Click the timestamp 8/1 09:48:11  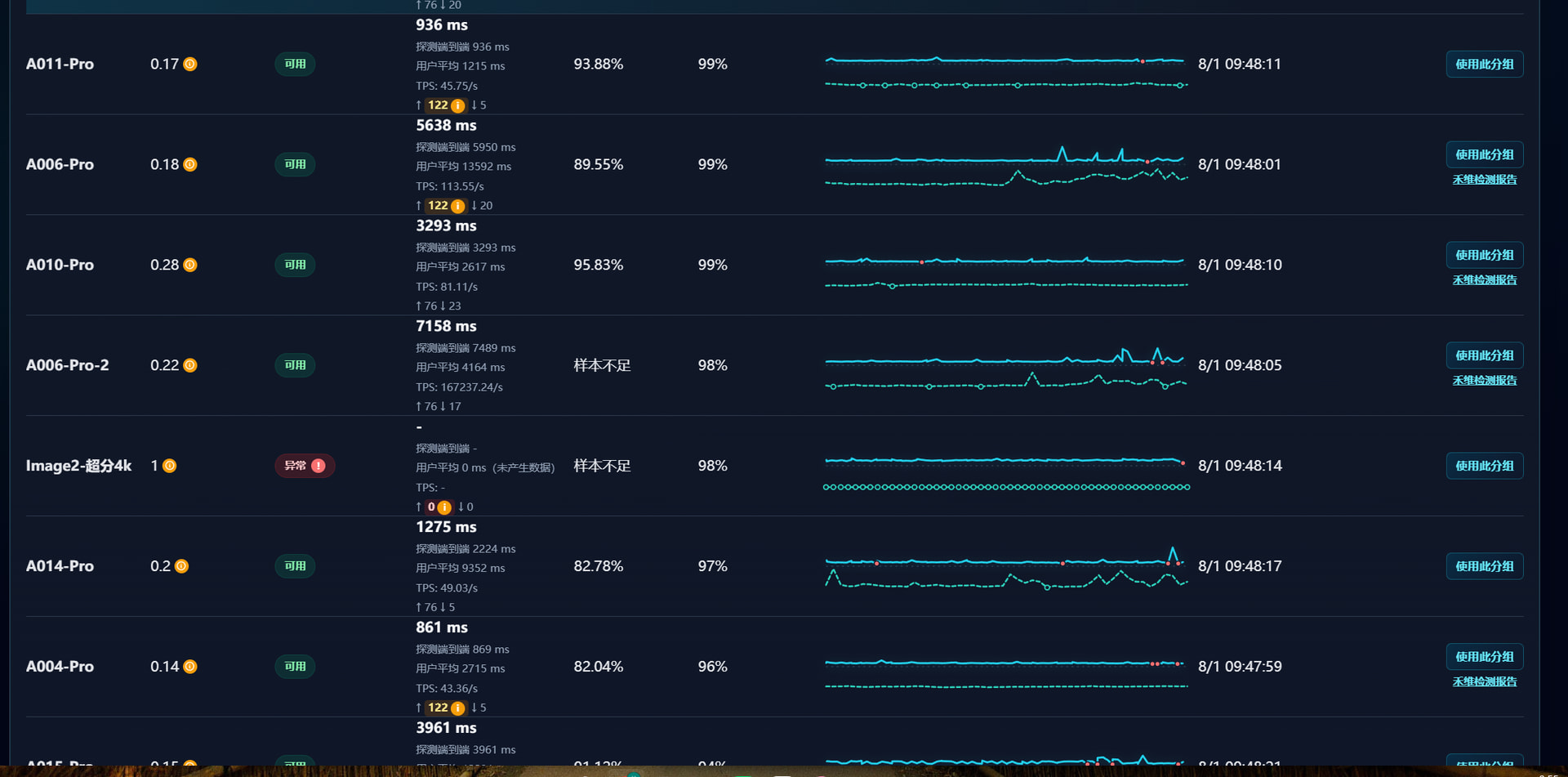tap(1240, 64)
